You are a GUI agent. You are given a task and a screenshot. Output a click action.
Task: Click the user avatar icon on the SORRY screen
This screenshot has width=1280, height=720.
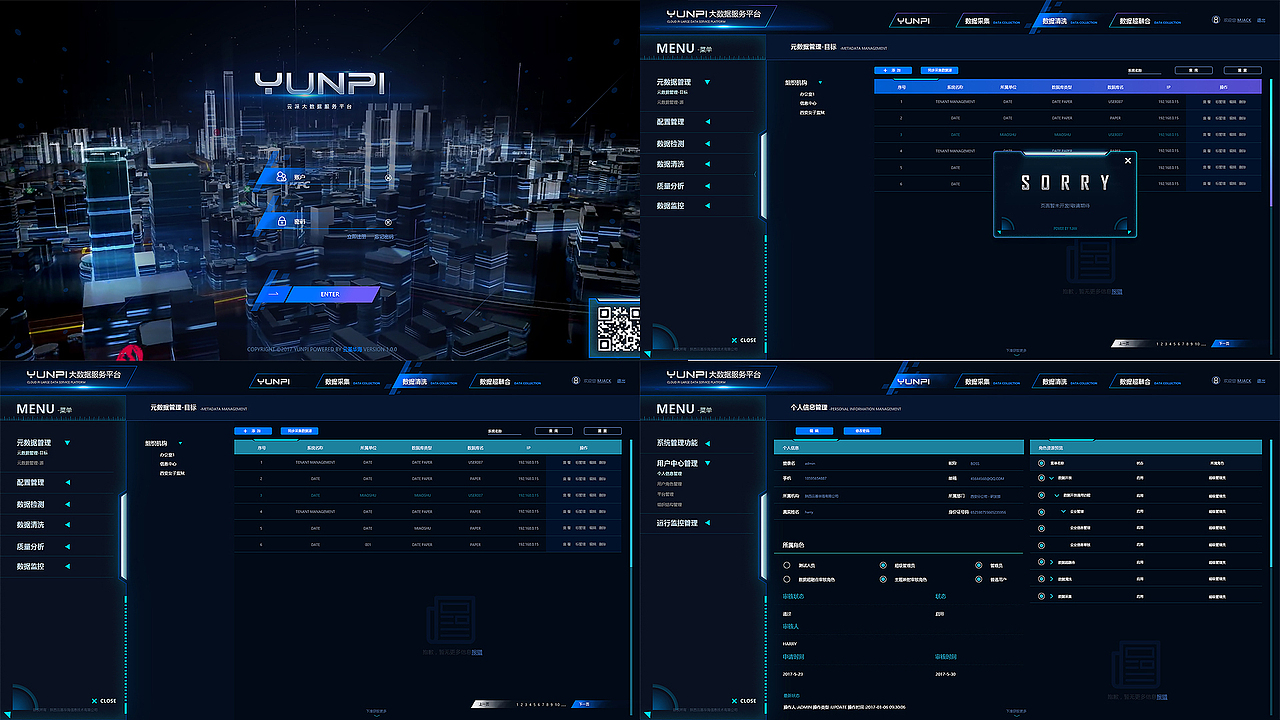tap(1216, 18)
